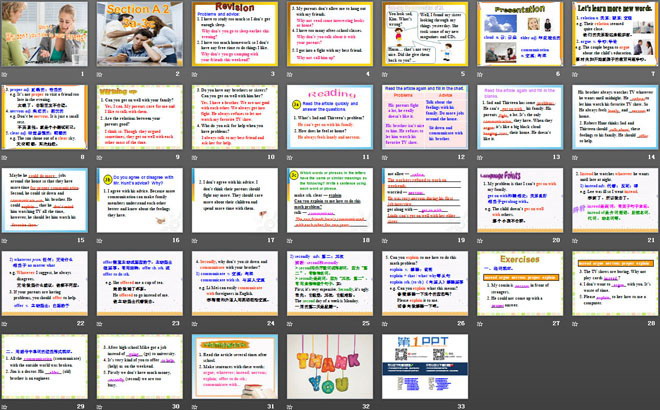Select slide 18 with 3c green instructions
660x410 pixels.
(330, 200)
